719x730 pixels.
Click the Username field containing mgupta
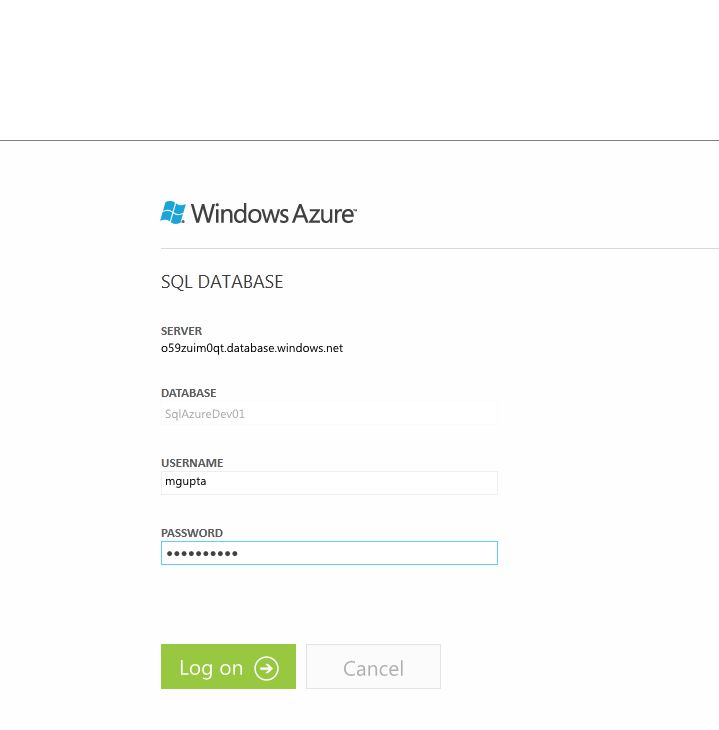329,483
